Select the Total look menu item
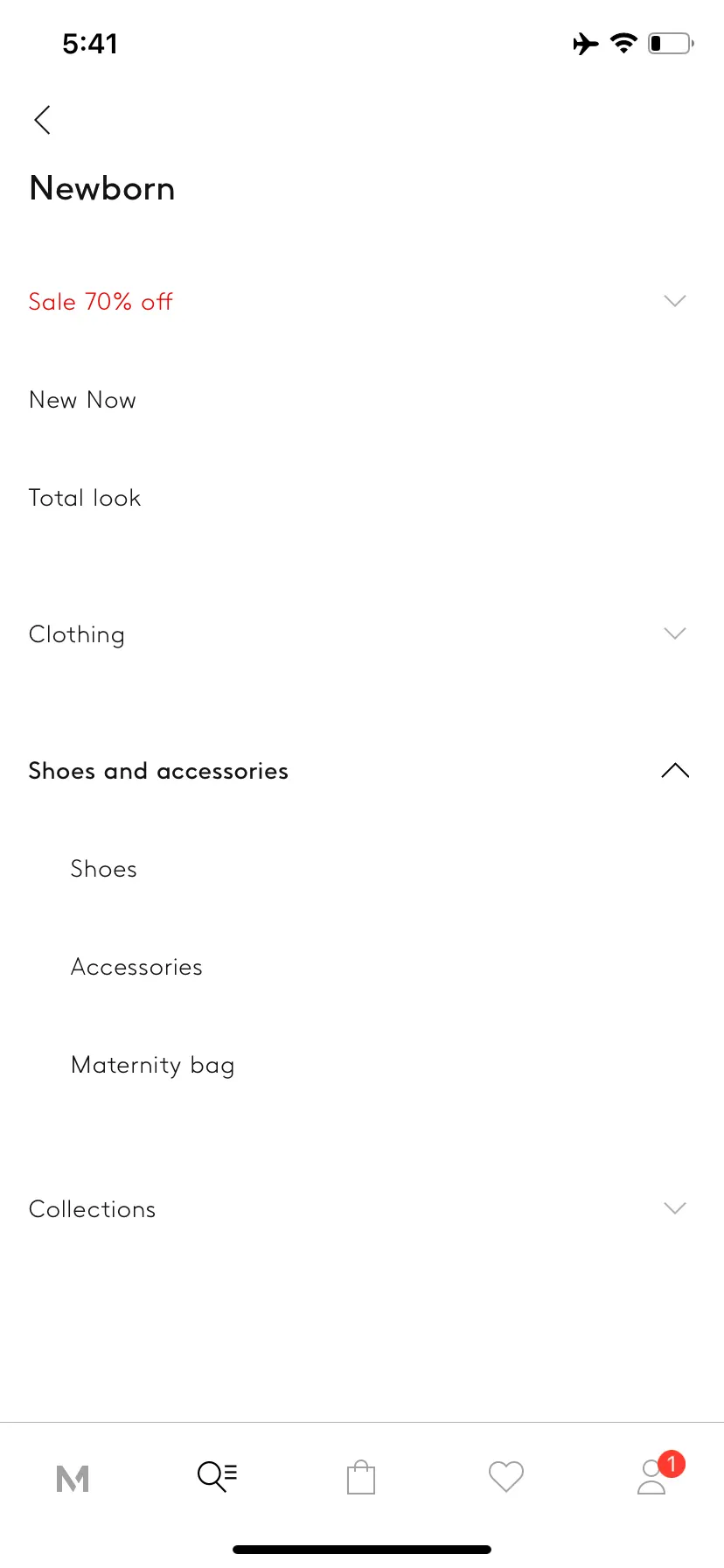This screenshot has width=724, height=1568. tap(85, 498)
